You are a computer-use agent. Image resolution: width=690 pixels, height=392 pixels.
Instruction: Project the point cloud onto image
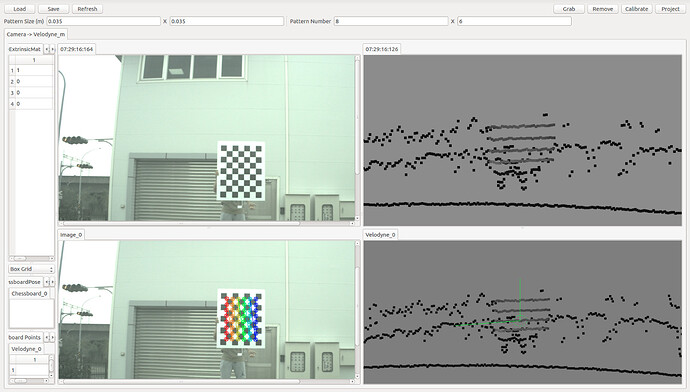(670, 9)
